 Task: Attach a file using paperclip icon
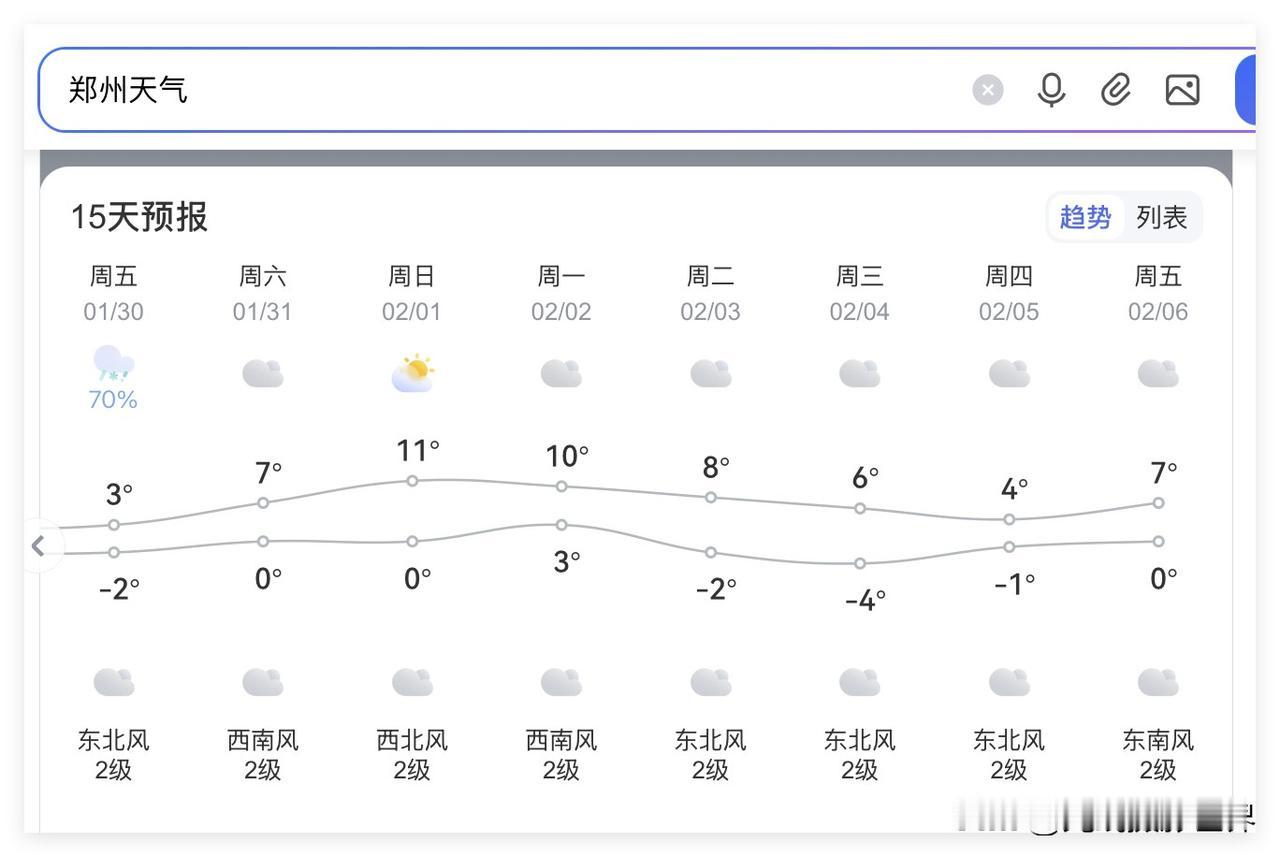tap(1115, 91)
